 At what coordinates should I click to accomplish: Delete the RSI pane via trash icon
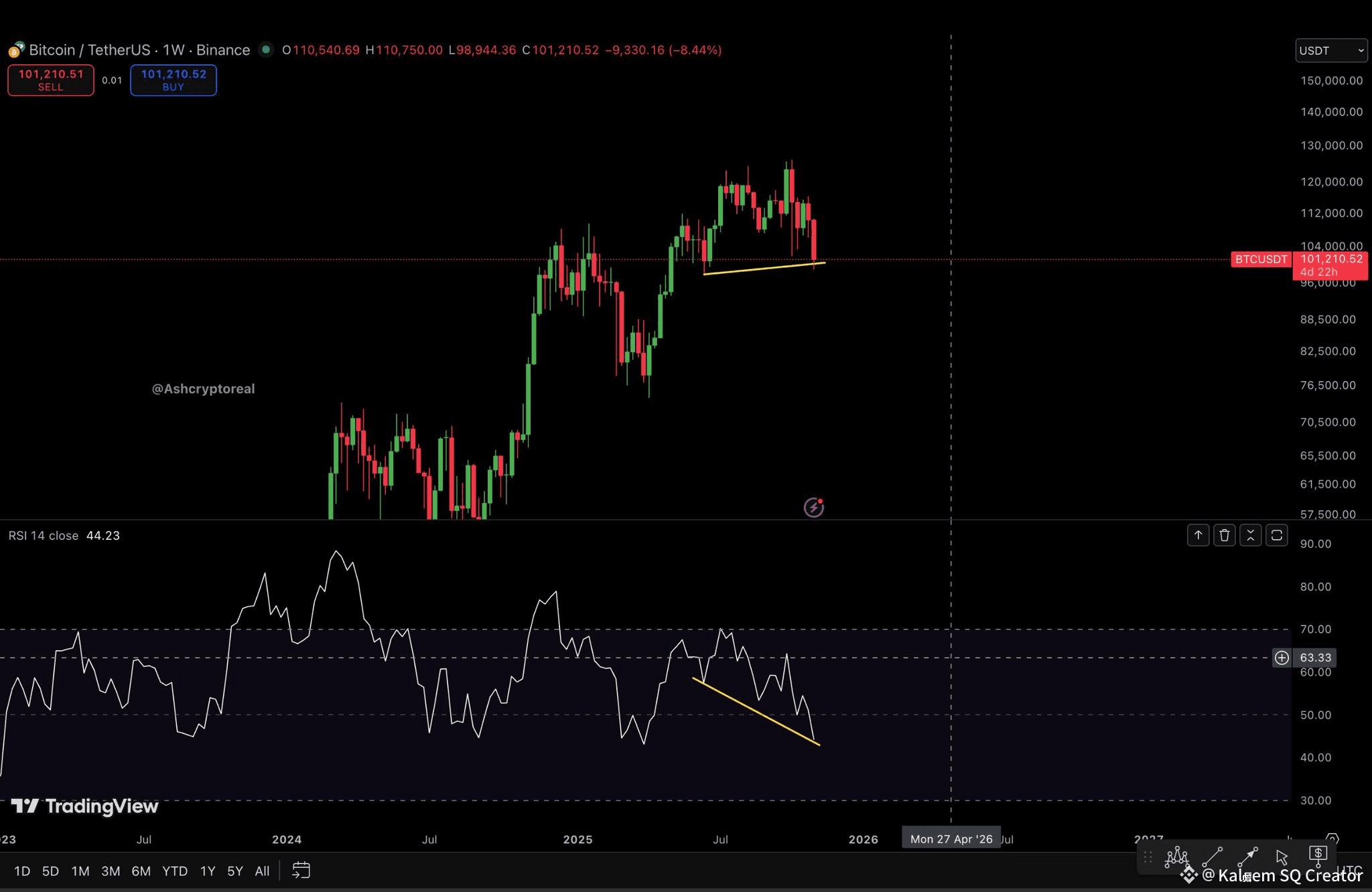[1225, 535]
